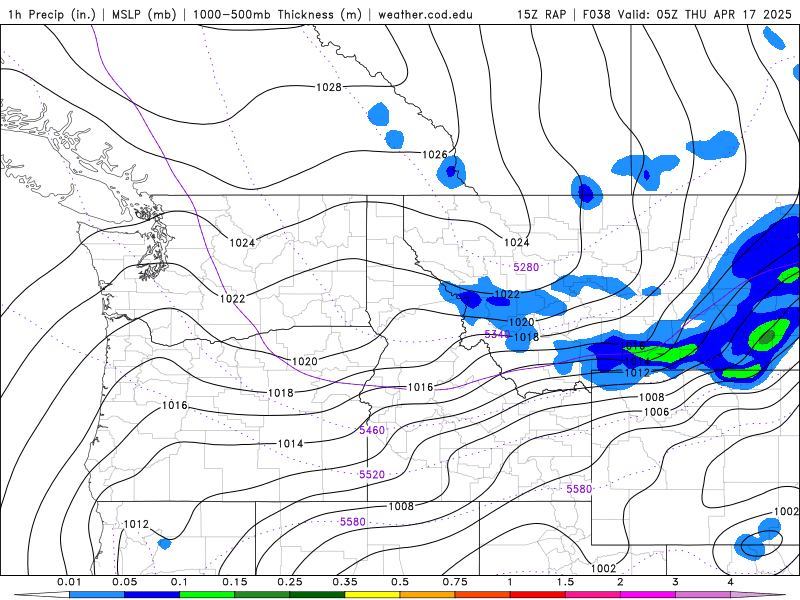Click the purple 5280 thickness label
Viewport: 800px width, 600px height.
[526, 267]
